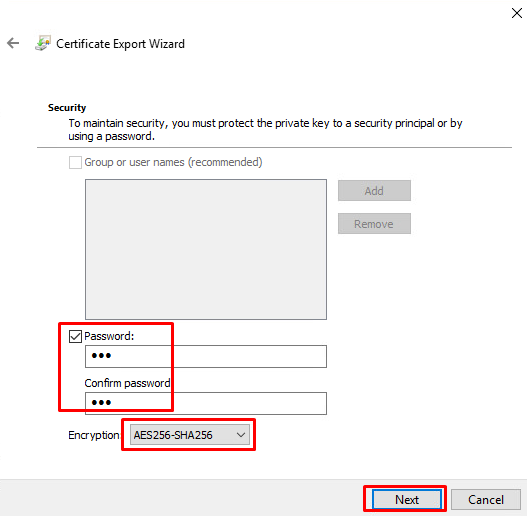This screenshot has height=516, width=527.
Task: Click the Remove button
Action: (374, 224)
